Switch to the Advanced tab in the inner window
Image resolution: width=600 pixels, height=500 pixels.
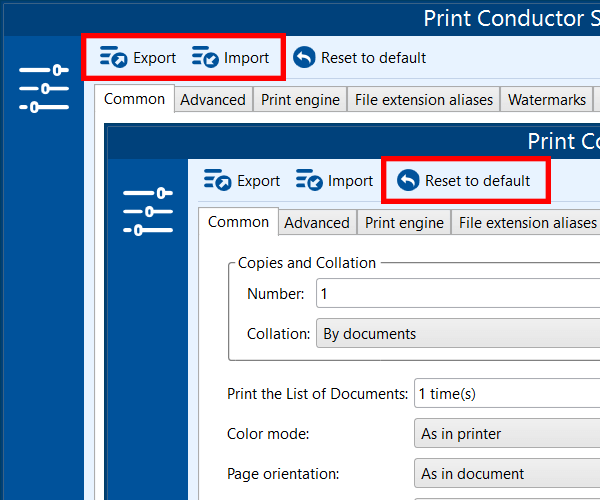click(317, 223)
